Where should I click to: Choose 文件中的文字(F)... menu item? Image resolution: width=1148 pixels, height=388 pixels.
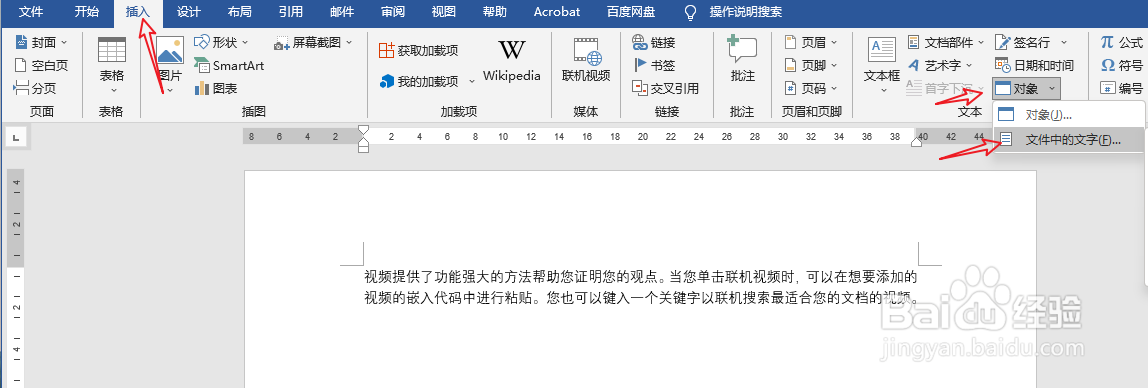click(1068, 139)
